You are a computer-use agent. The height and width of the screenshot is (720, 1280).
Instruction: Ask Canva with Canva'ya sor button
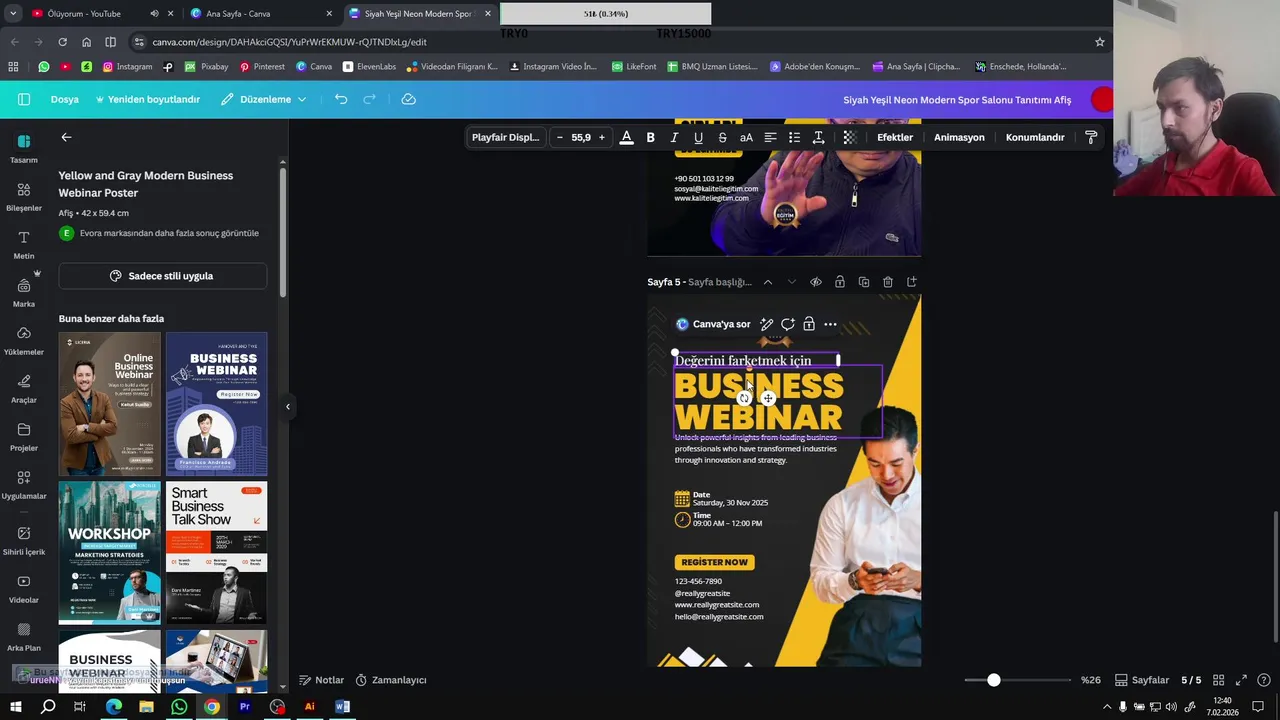tap(713, 324)
